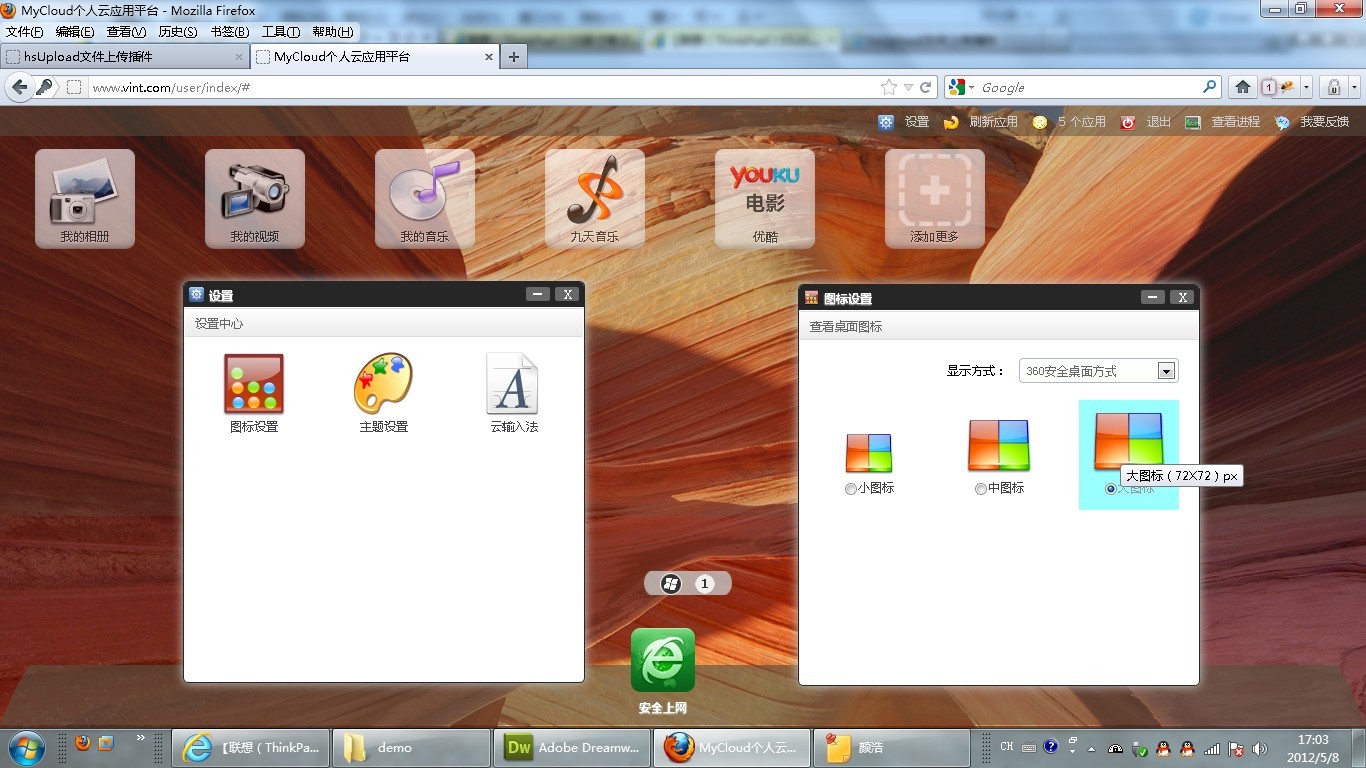Open the 文件 menu

(25, 32)
